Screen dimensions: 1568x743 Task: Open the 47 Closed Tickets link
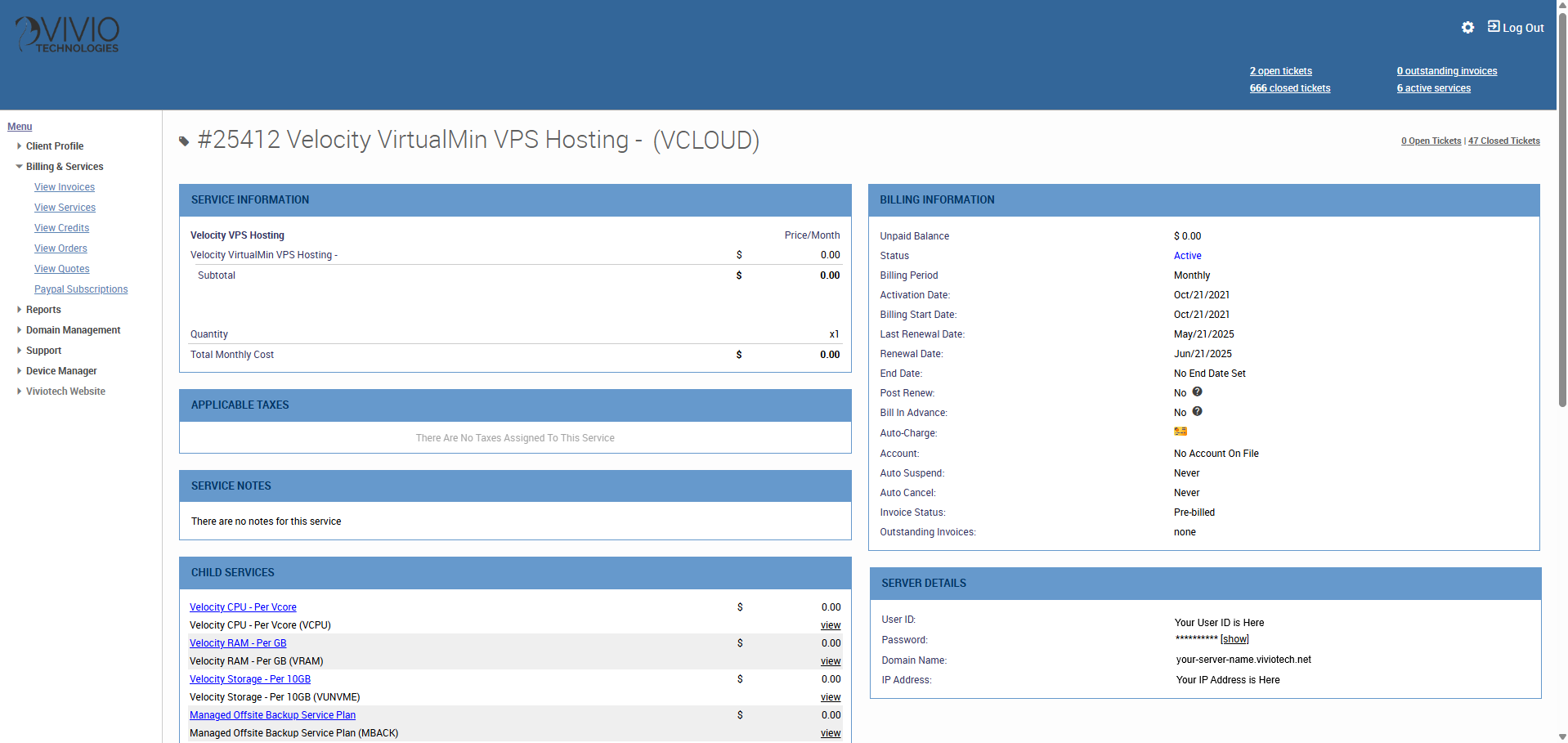pyautogui.click(x=1503, y=141)
